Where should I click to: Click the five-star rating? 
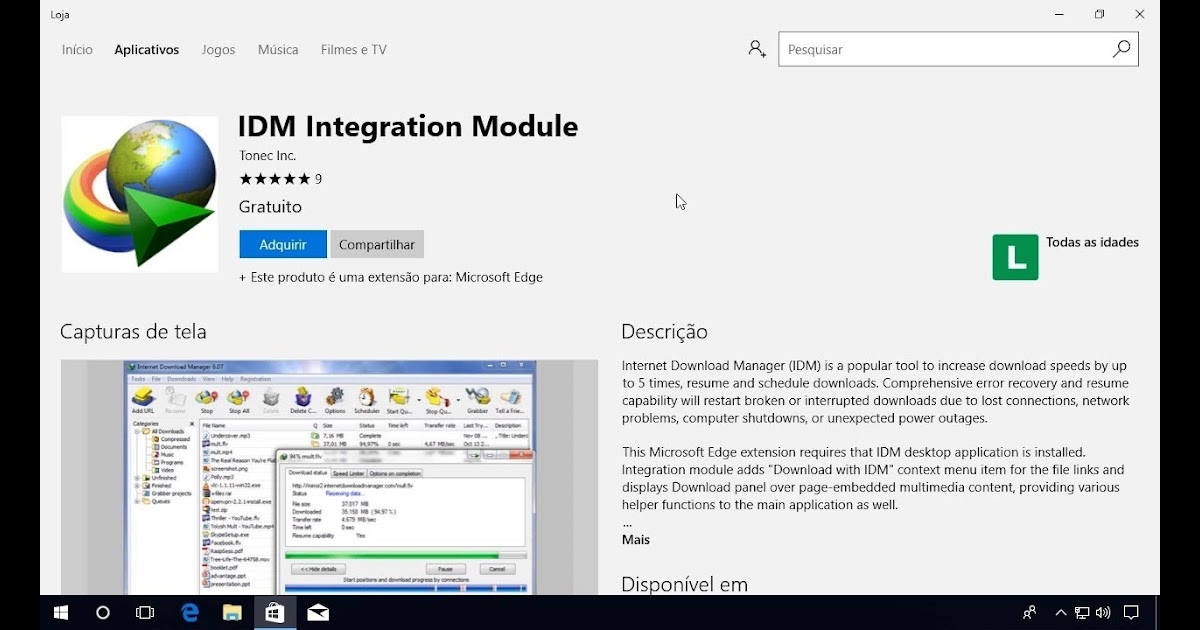point(275,179)
